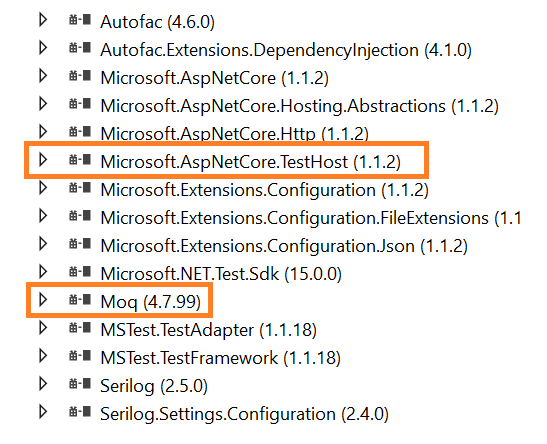Expand Microsoft.AspNetCore.Http dependency arrow
The image size is (547, 444).
tap(43, 131)
